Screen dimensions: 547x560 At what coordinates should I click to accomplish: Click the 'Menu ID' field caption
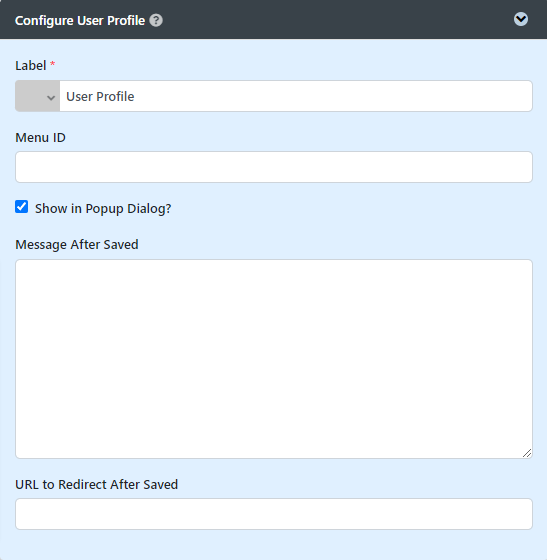(40, 138)
